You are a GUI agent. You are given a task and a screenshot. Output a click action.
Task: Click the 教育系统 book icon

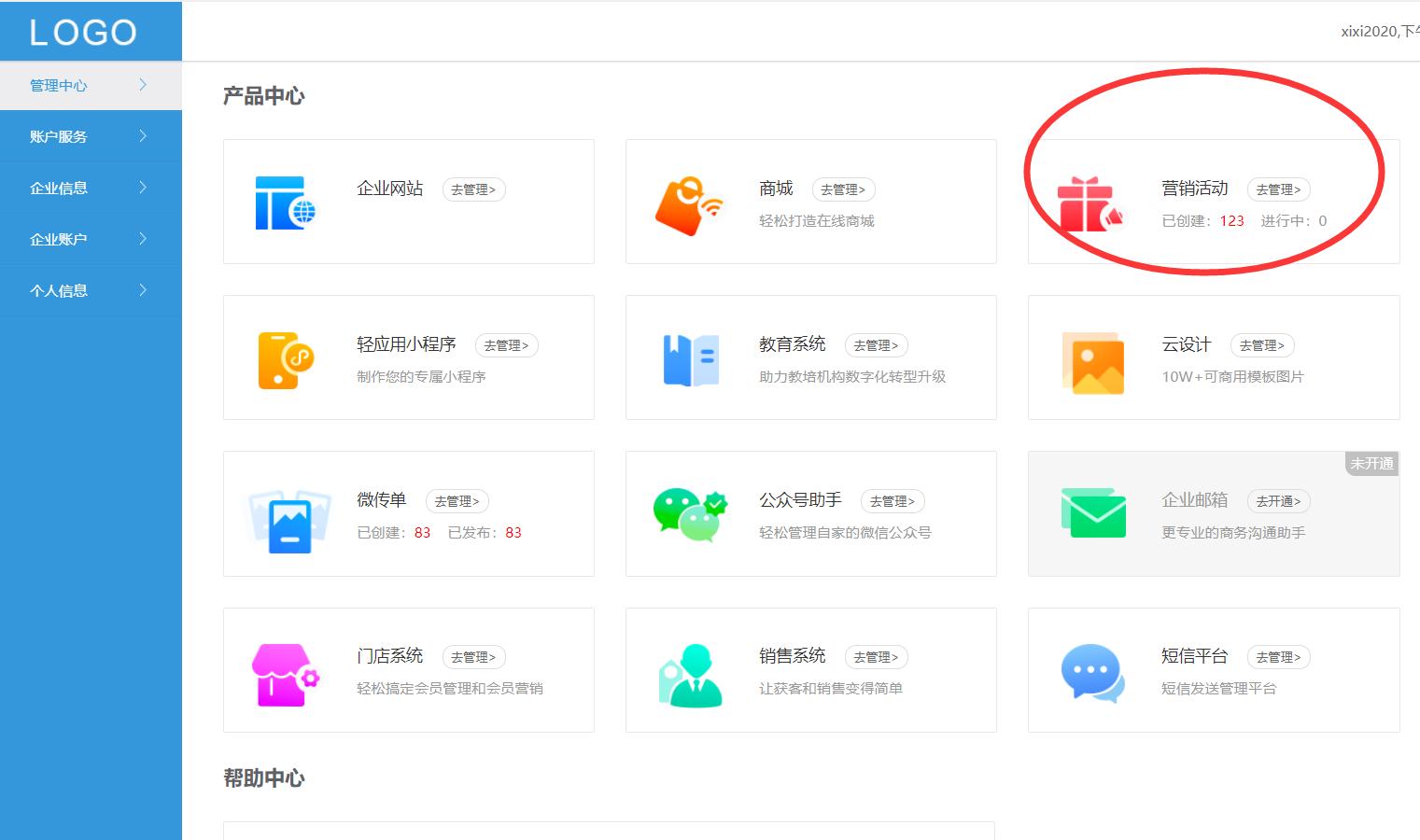tap(688, 359)
